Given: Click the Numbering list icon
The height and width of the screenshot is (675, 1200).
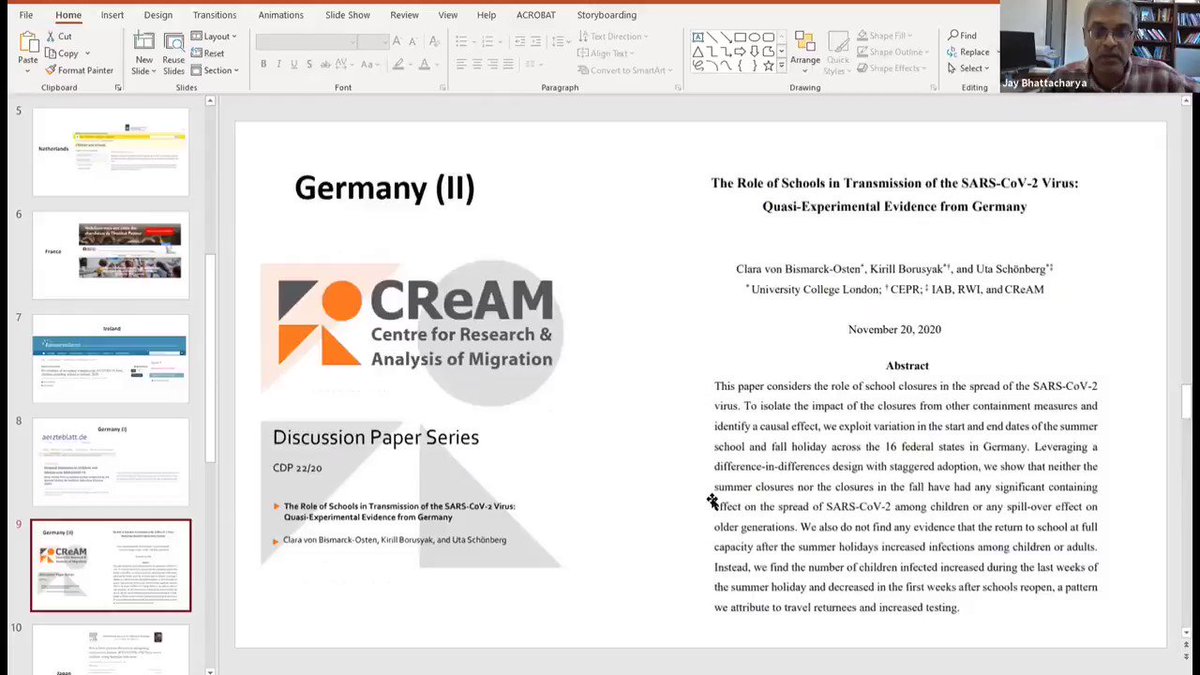Looking at the screenshot, I should tap(487, 41).
